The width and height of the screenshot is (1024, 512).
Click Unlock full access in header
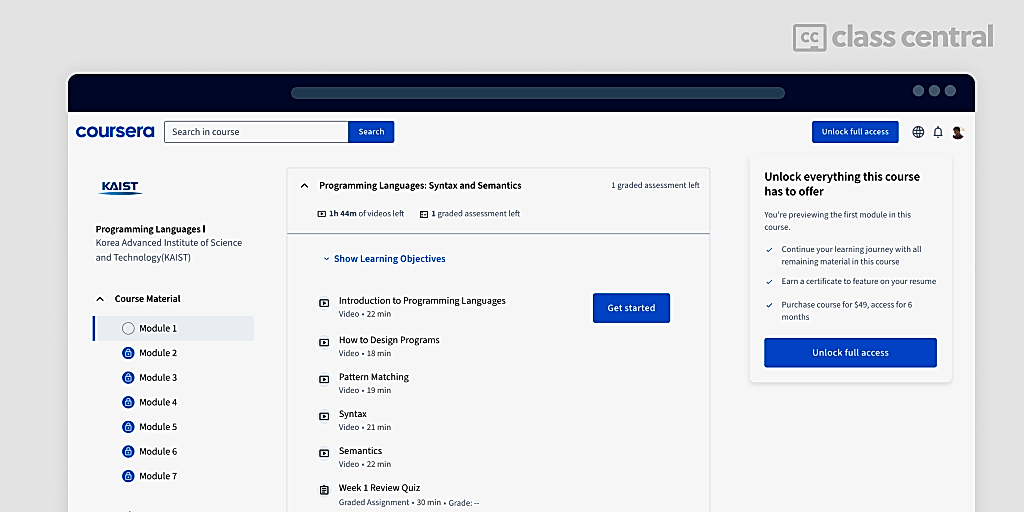tap(855, 132)
